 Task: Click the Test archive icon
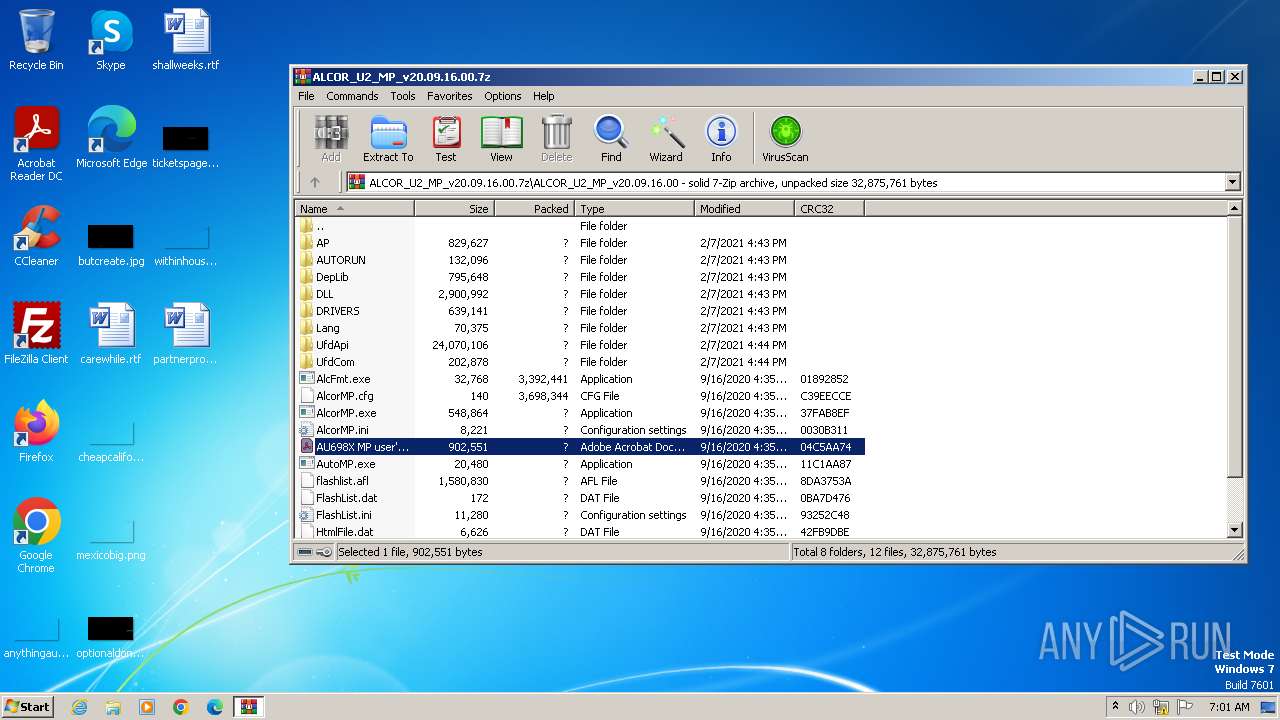coord(445,138)
